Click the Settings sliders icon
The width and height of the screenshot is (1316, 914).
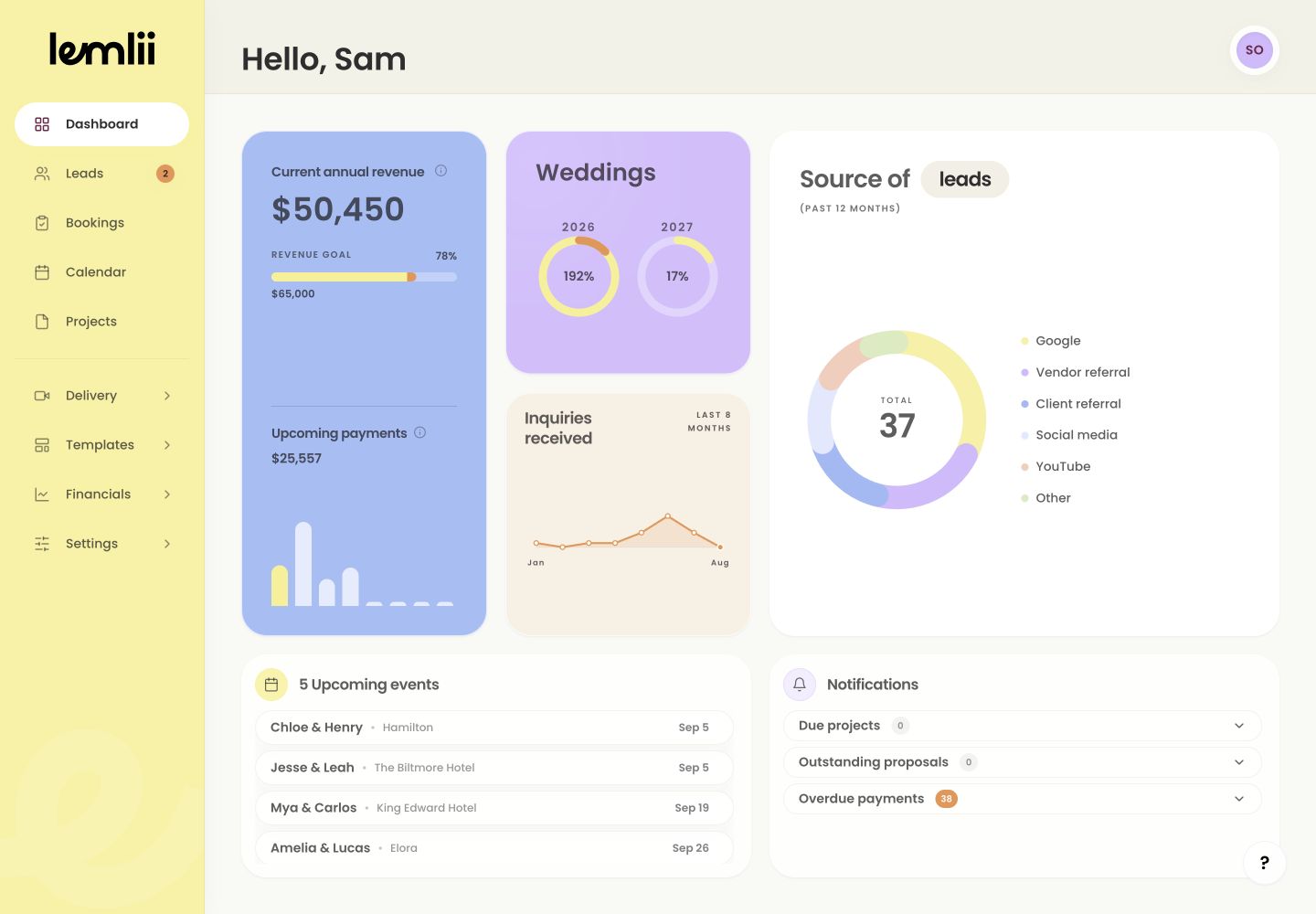42,544
